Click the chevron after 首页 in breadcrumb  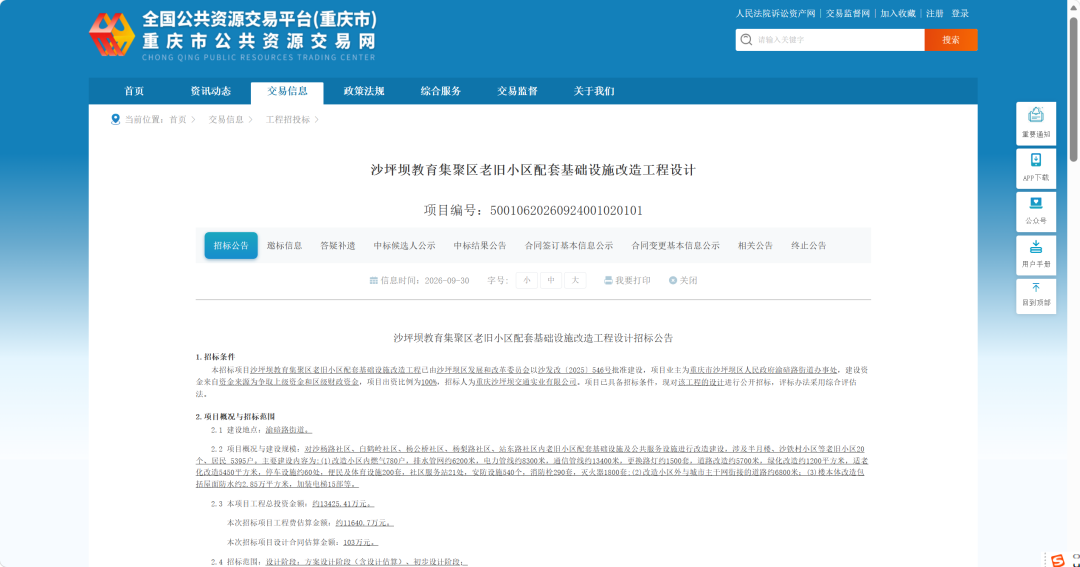194,120
